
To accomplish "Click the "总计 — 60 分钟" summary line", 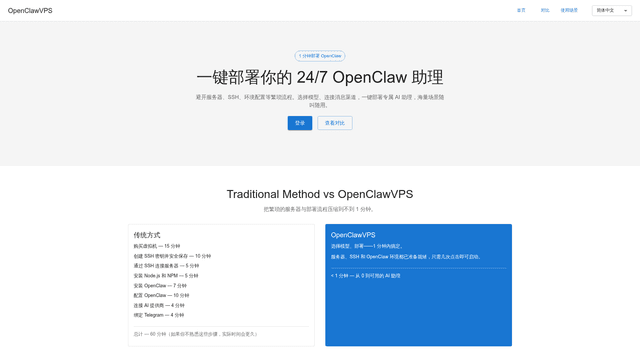I will coord(196,334).
